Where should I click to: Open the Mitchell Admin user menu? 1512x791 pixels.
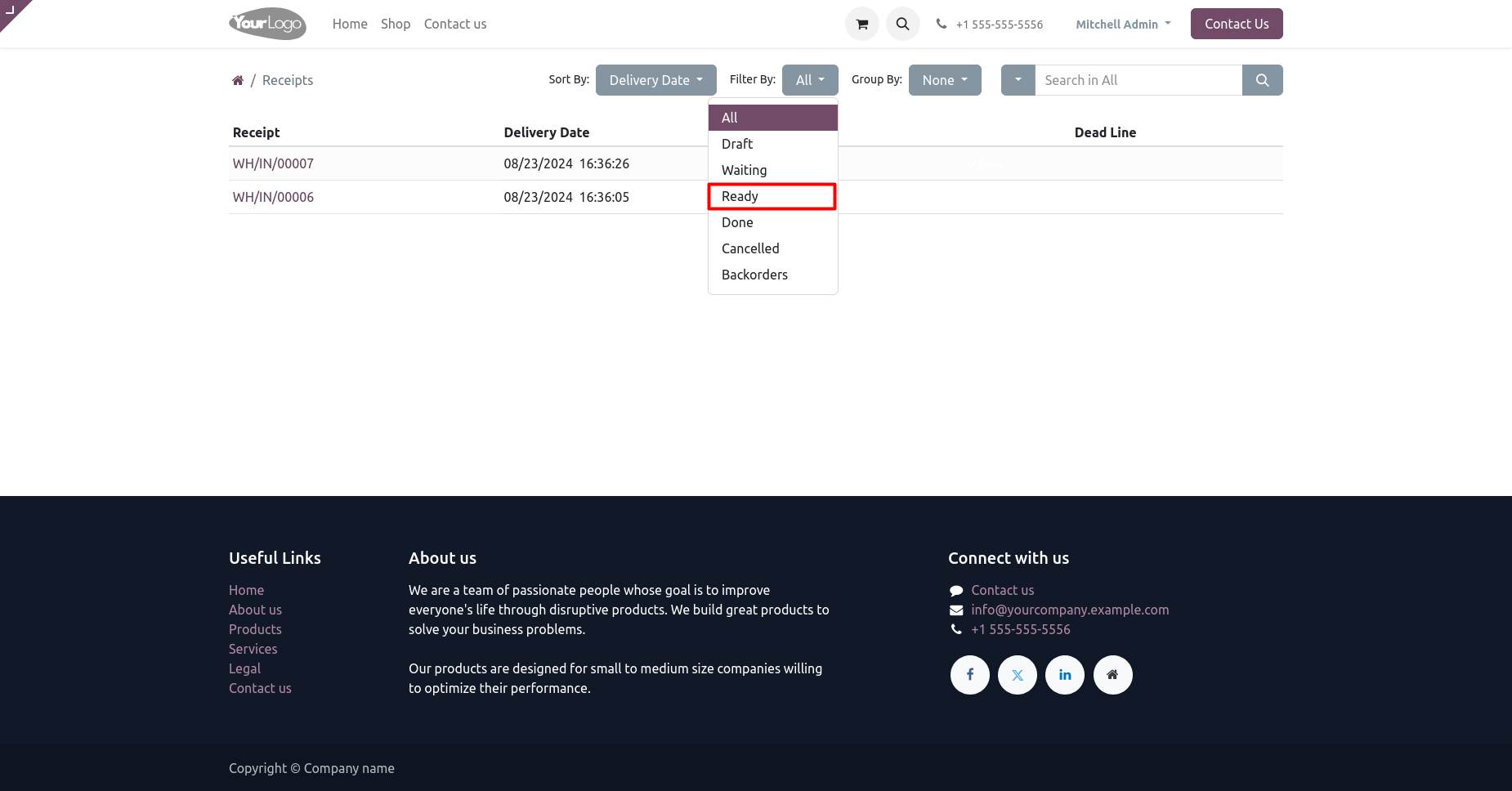[1123, 25]
